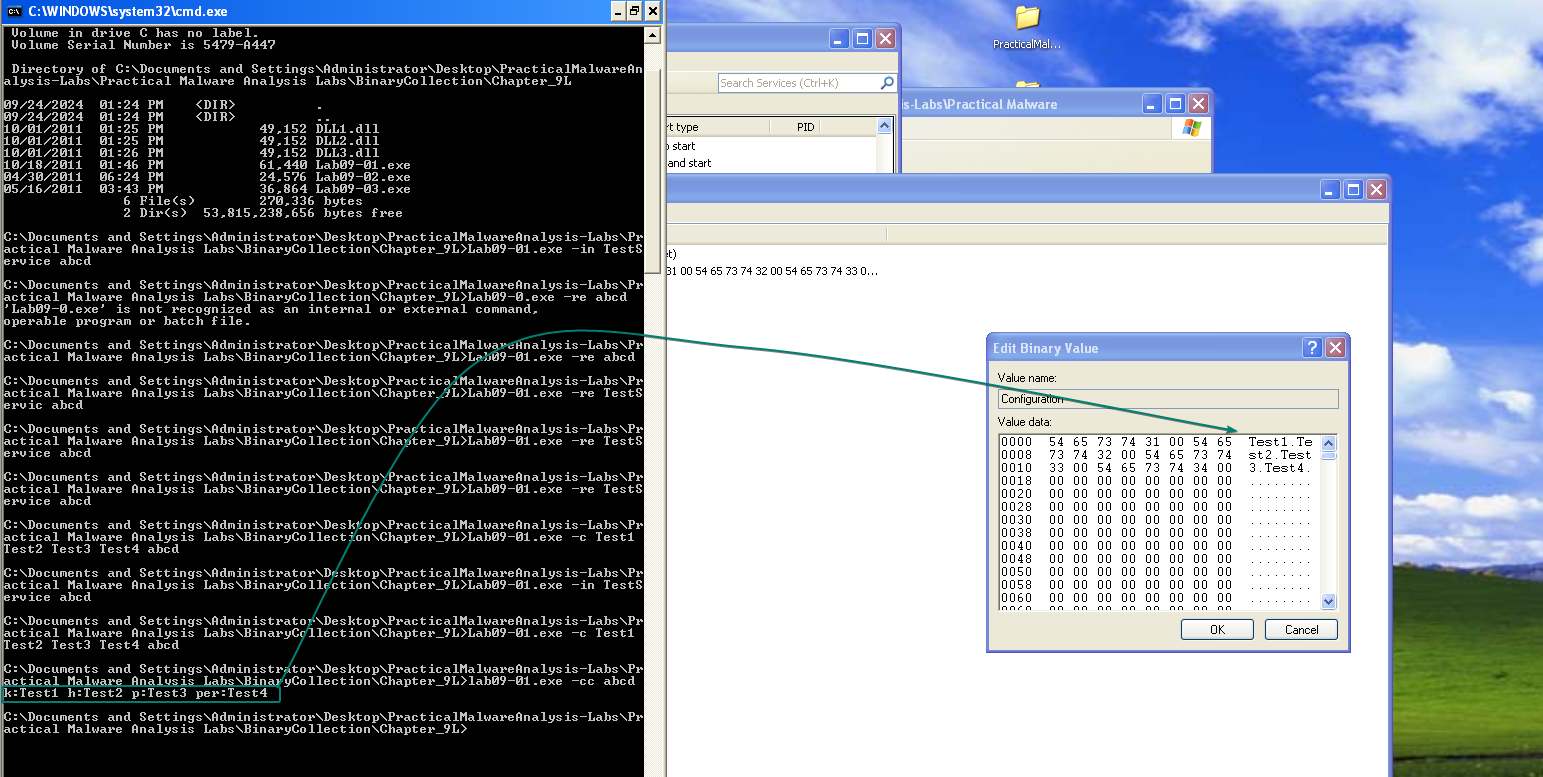Click the Search Services input field
1543x777 pixels.
[x=797, y=83]
